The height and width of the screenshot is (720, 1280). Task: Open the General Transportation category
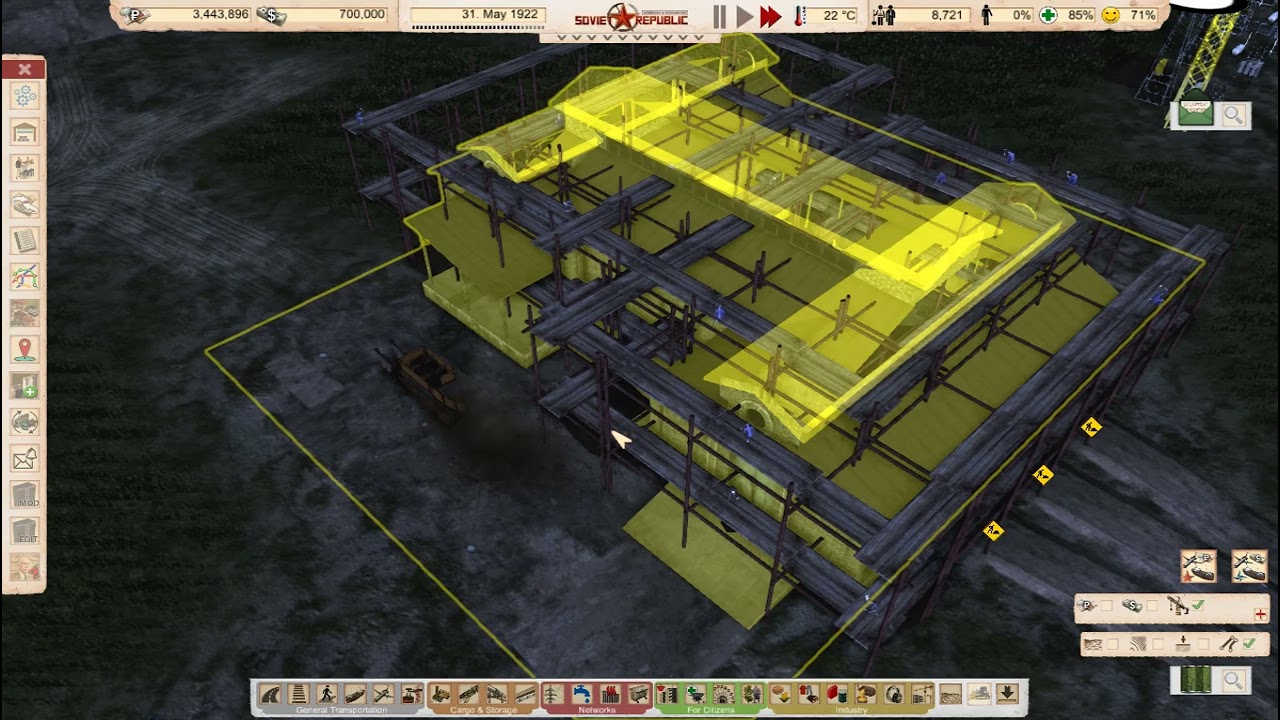341,710
